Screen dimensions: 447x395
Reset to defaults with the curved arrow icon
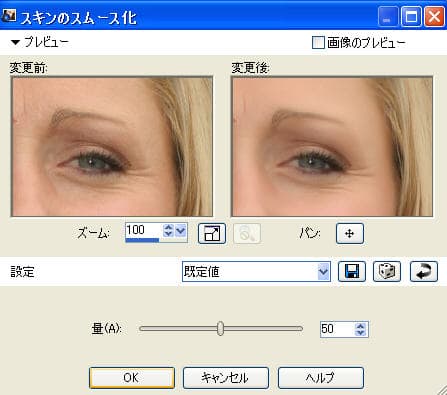(x=424, y=271)
